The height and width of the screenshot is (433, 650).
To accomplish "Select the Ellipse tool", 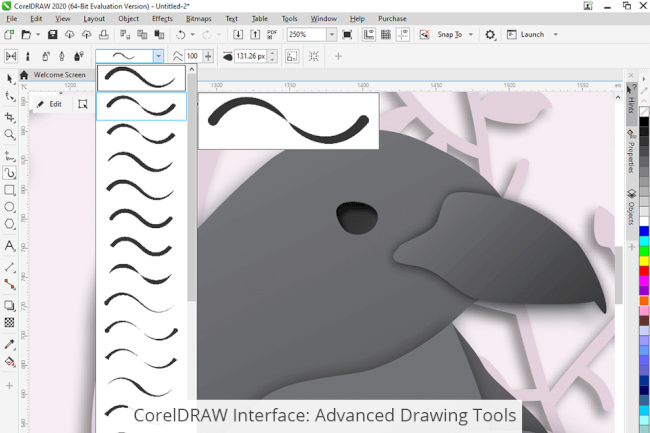I will pyautogui.click(x=9, y=207).
